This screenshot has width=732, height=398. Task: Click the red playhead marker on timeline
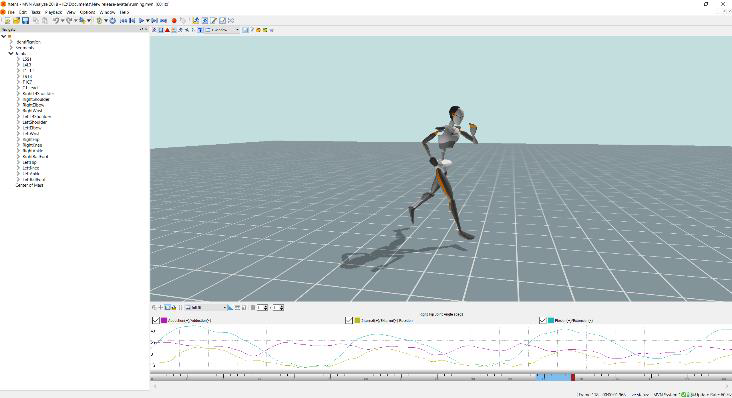pos(573,377)
